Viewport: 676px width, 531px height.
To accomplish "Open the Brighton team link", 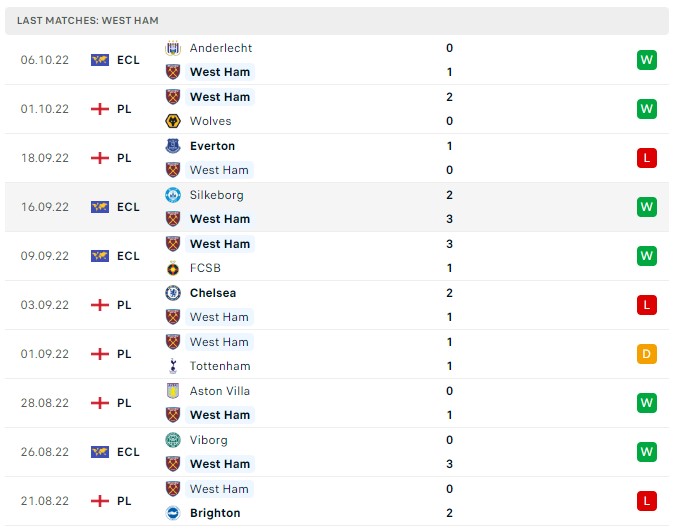I will pyautogui.click(x=215, y=513).
